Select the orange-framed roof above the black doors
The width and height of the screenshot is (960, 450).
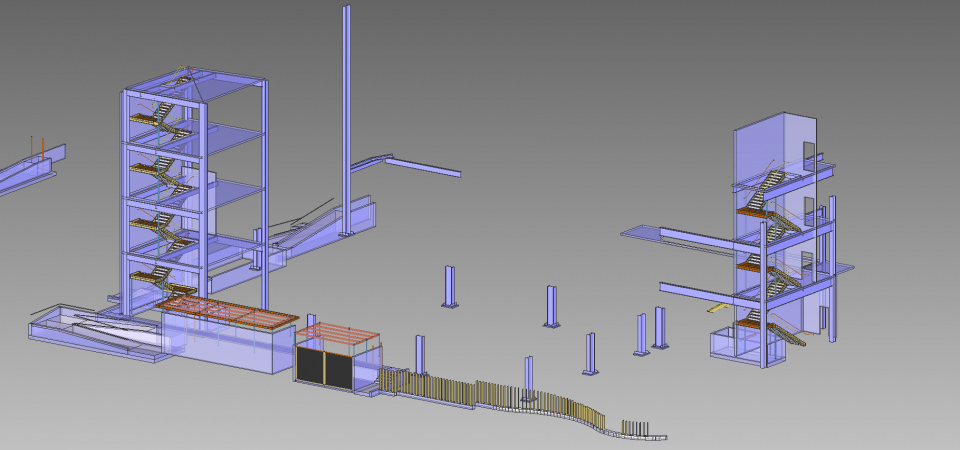[340, 332]
